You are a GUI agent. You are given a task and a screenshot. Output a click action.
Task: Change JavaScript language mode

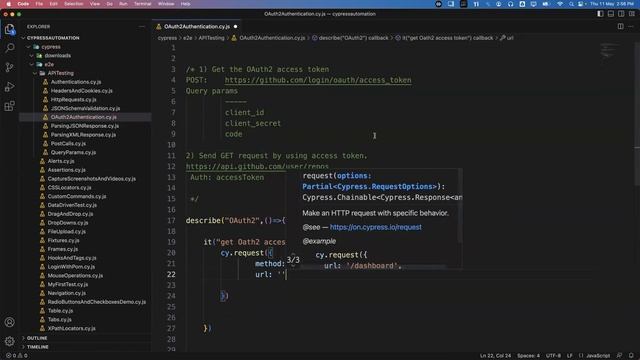click(598, 356)
